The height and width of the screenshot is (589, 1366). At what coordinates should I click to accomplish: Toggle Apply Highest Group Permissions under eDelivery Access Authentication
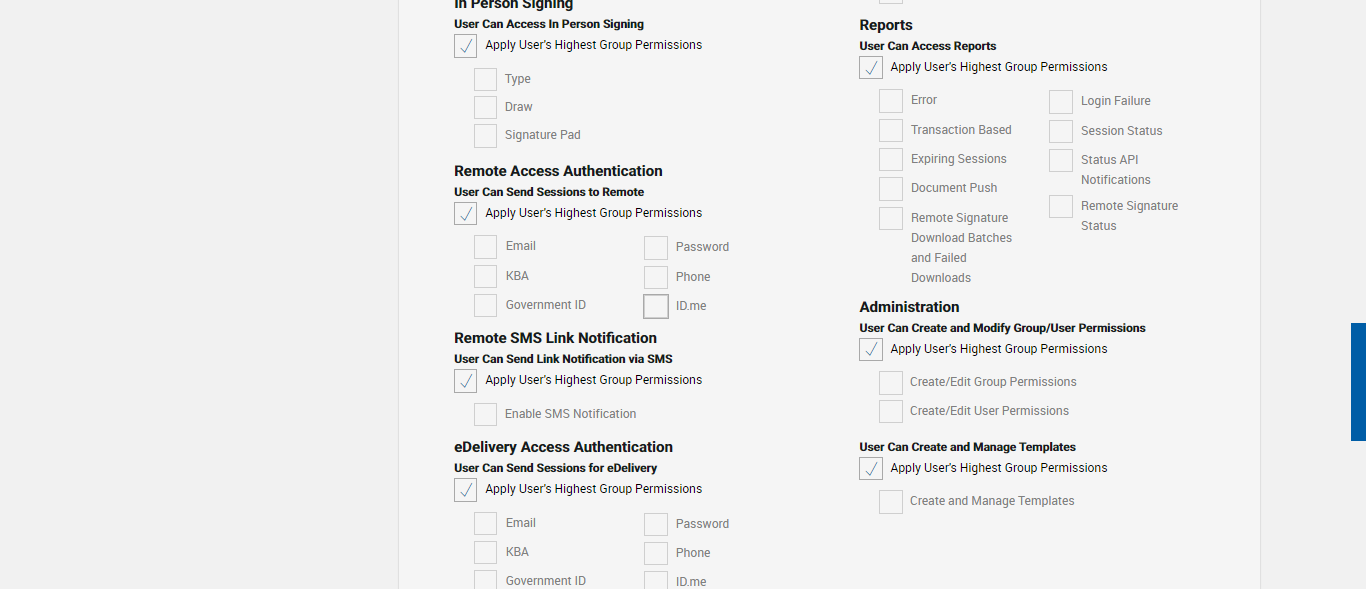465,490
